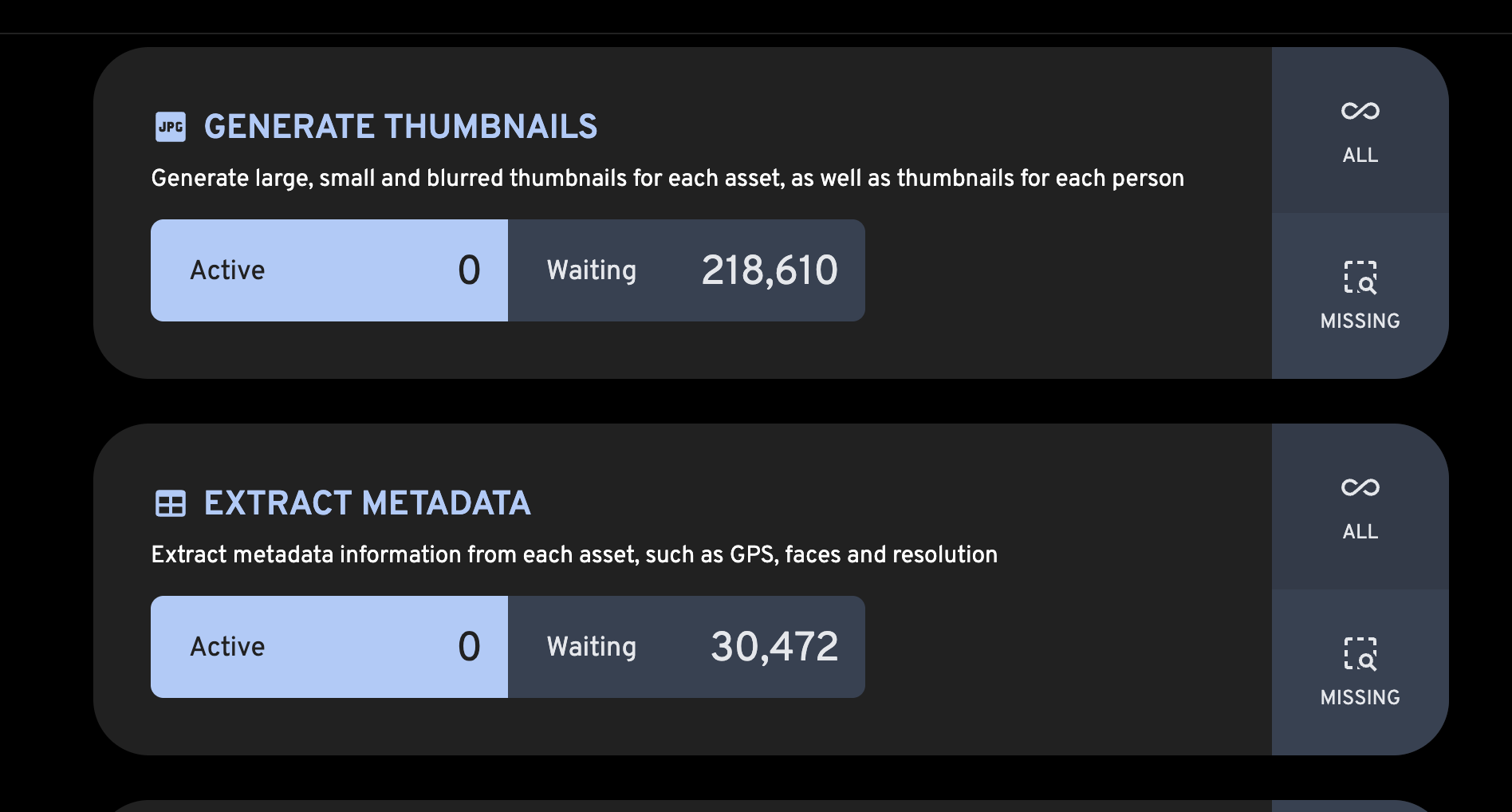The height and width of the screenshot is (812, 1512).
Task: Click the table icon beside Extract Metadata
Action: pyautogui.click(x=170, y=503)
